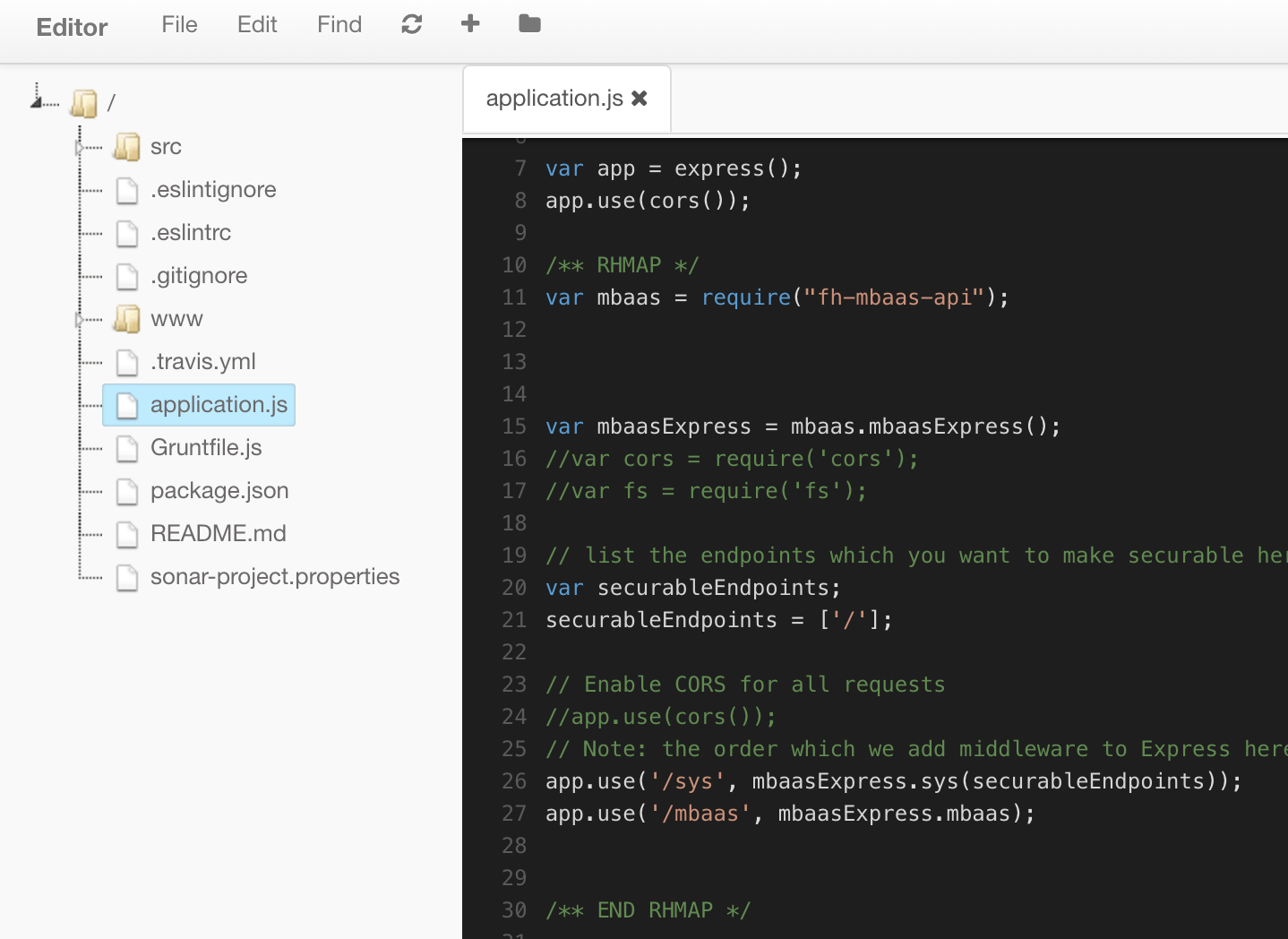
Task: Click the dark folder icon in the toolbar
Action: pyautogui.click(x=529, y=24)
